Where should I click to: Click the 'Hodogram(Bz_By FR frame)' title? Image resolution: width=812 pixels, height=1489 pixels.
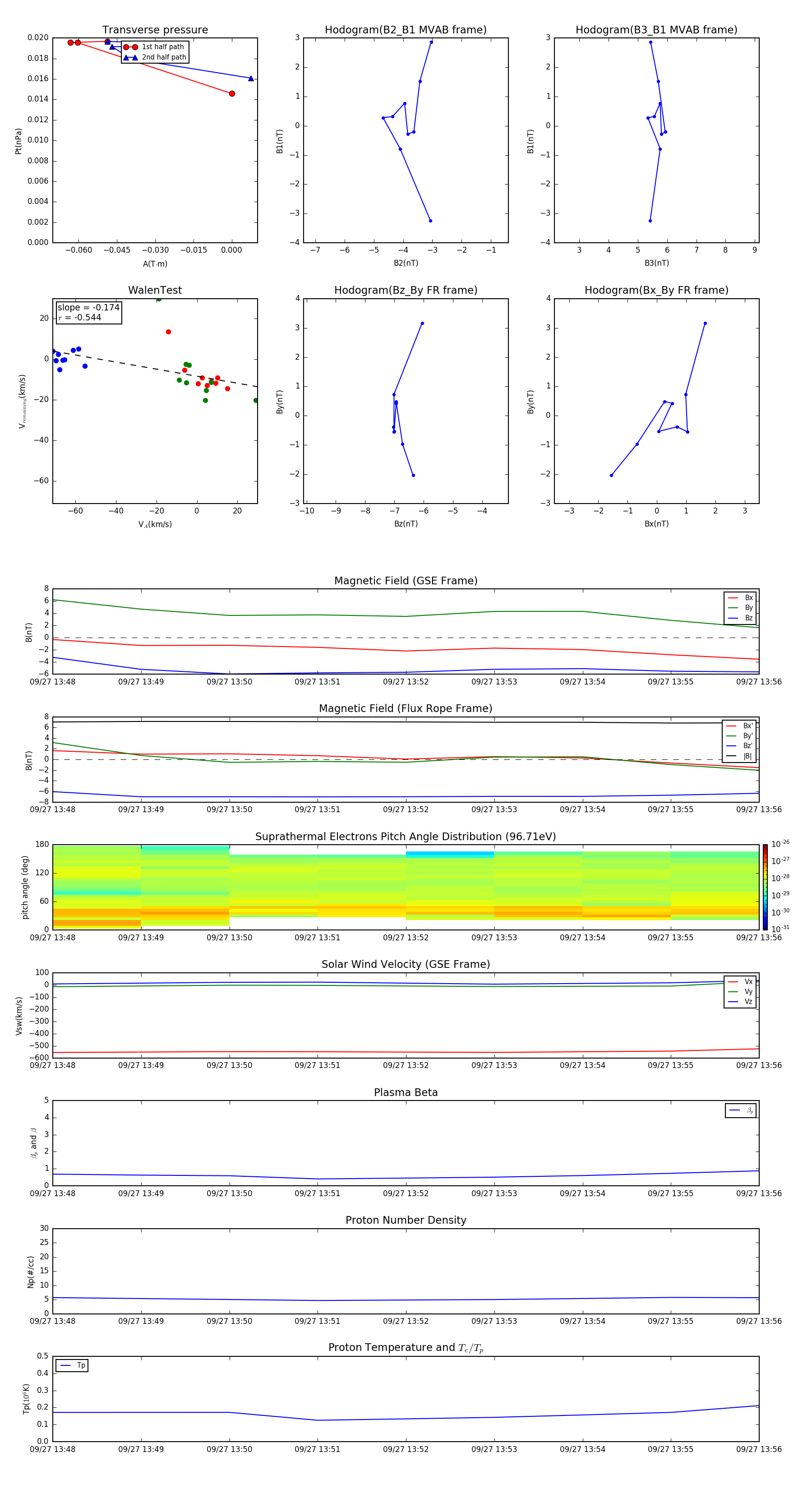[x=406, y=290]
